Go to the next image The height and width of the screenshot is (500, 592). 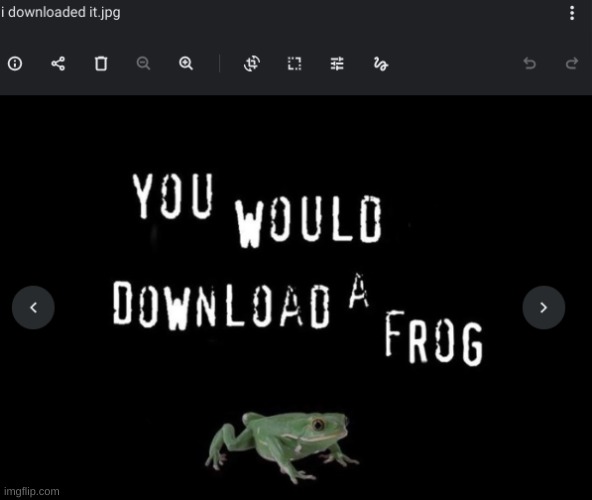[x=544, y=307]
